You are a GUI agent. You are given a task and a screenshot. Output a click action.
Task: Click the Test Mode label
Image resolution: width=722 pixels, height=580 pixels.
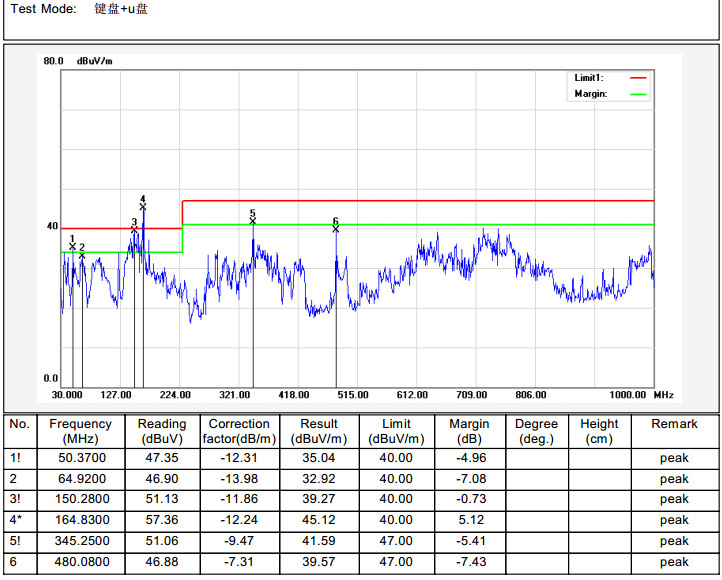[x=44, y=9]
